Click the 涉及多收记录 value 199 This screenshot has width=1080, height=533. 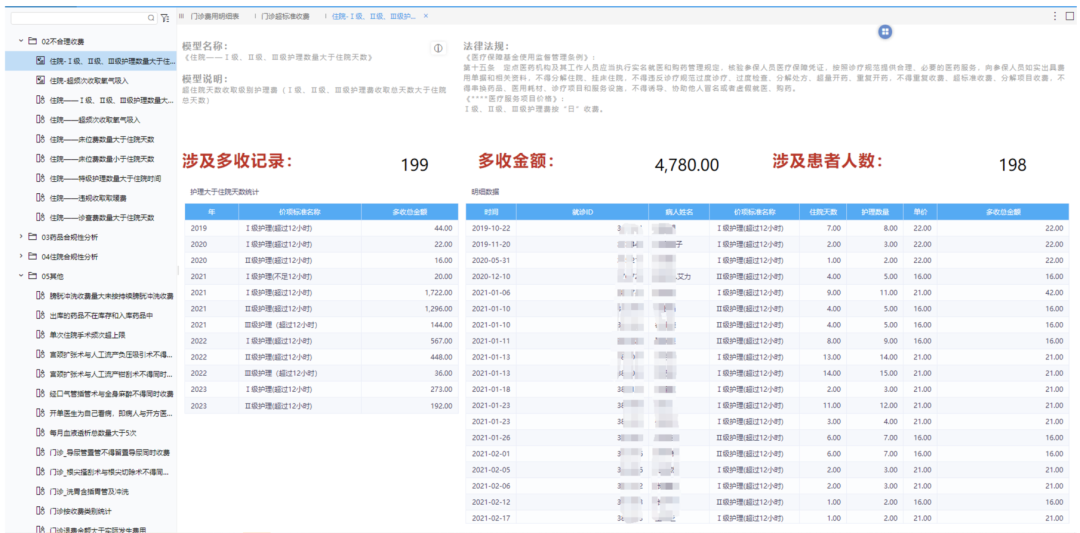[415, 165]
